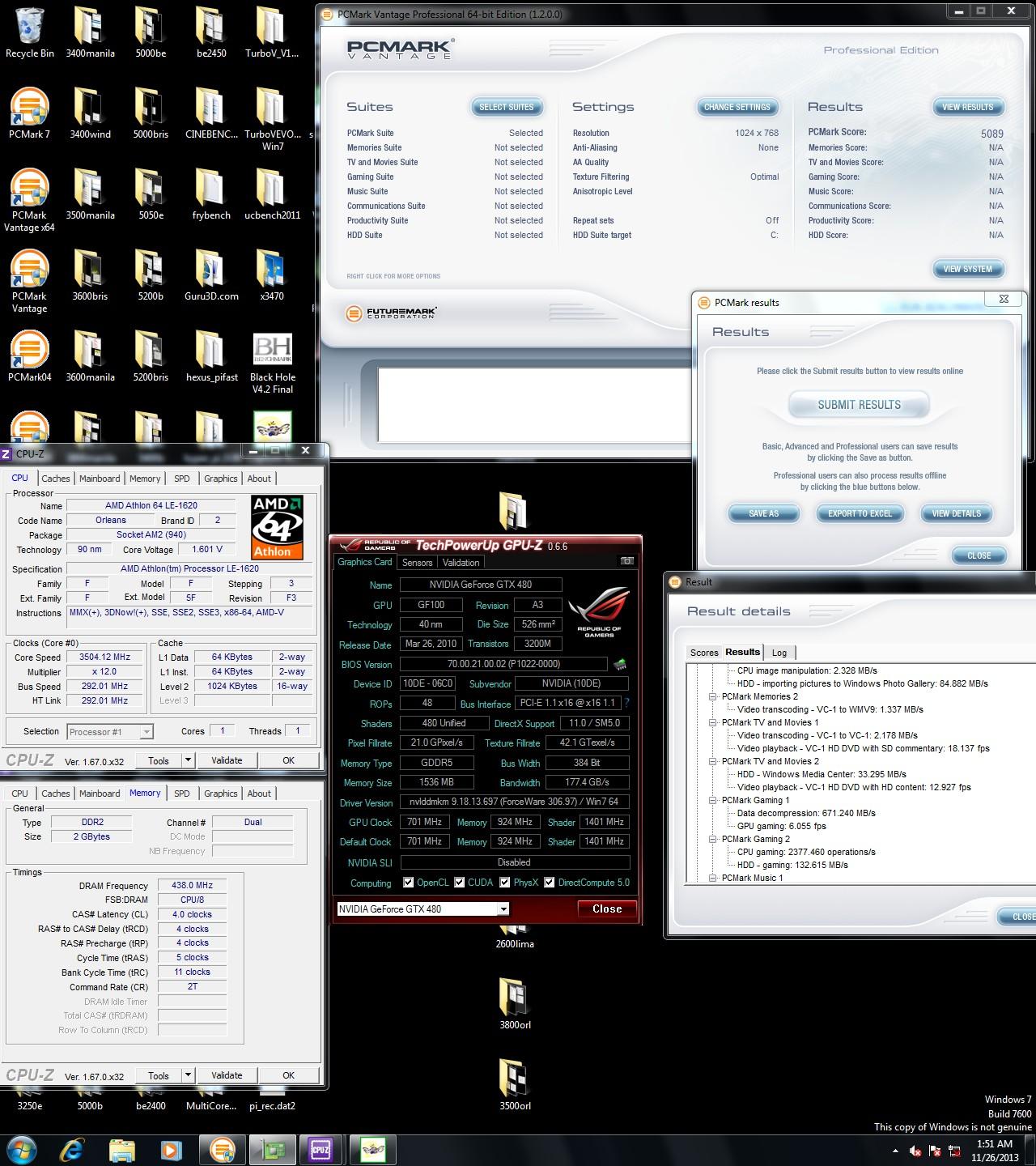Click the GPU-Z BIOS save chip icon
Viewport: 1036px width, 1166px height.
[620, 665]
